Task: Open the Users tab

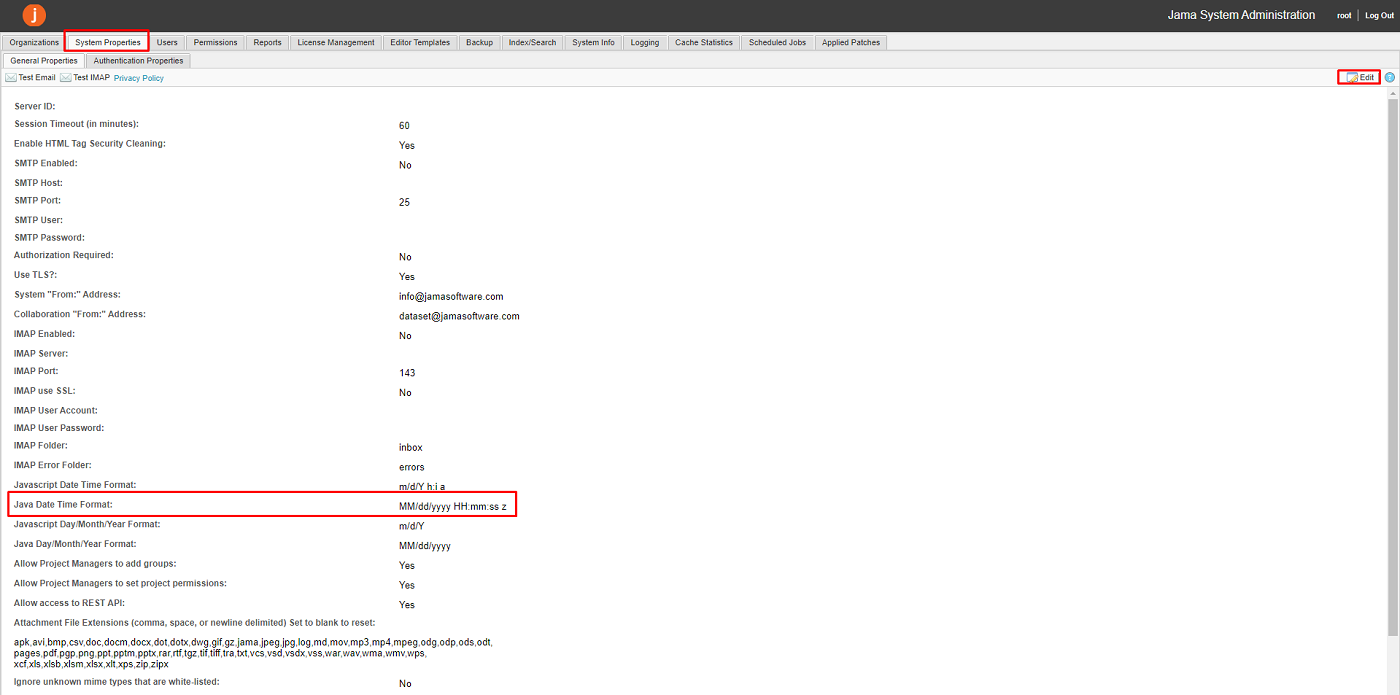Action: tap(167, 42)
